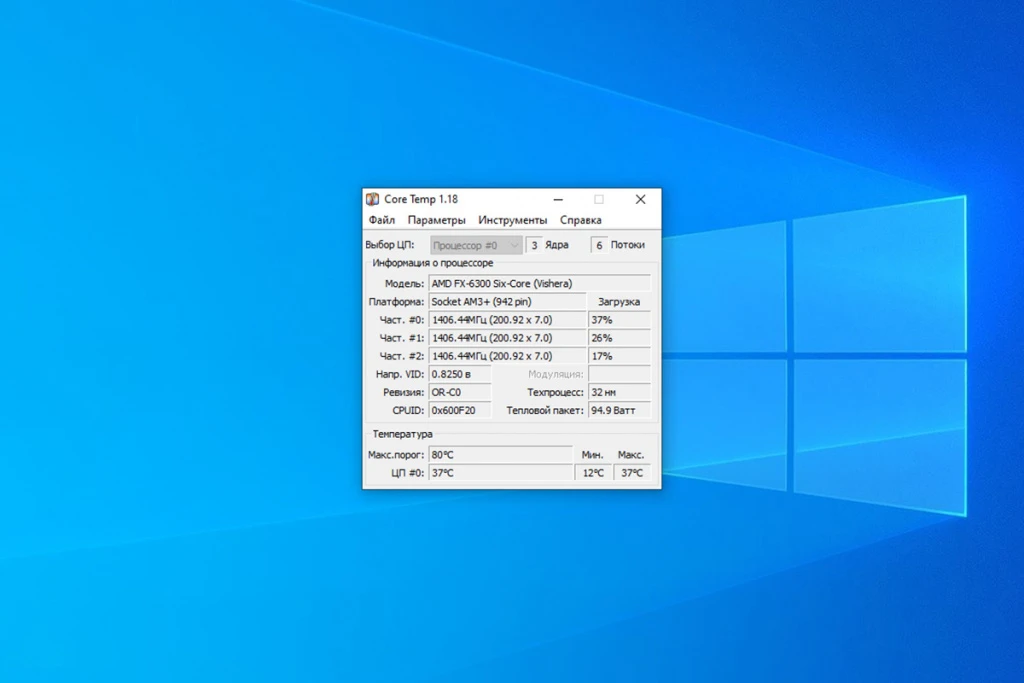This screenshot has width=1024, height=683.
Task: Click the minimum temperature value 12°C
Action: tap(593, 473)
